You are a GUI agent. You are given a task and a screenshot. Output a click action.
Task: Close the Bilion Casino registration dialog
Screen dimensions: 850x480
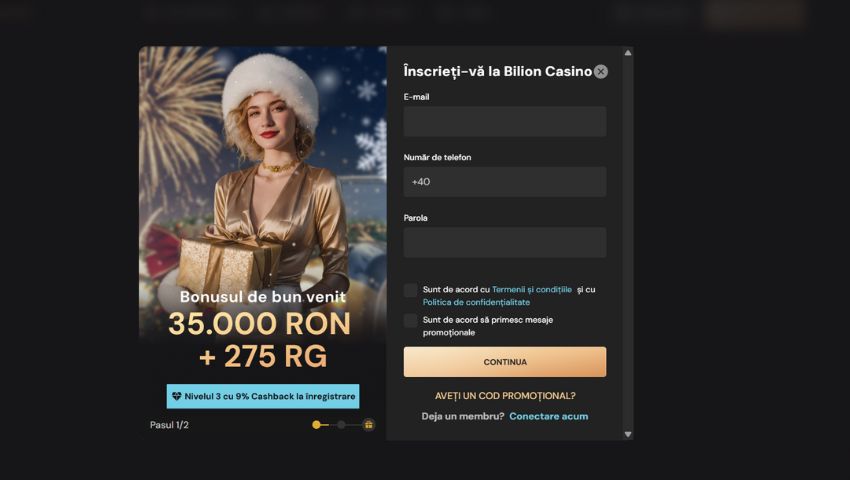pyautogui.click(x=601, y=72)
